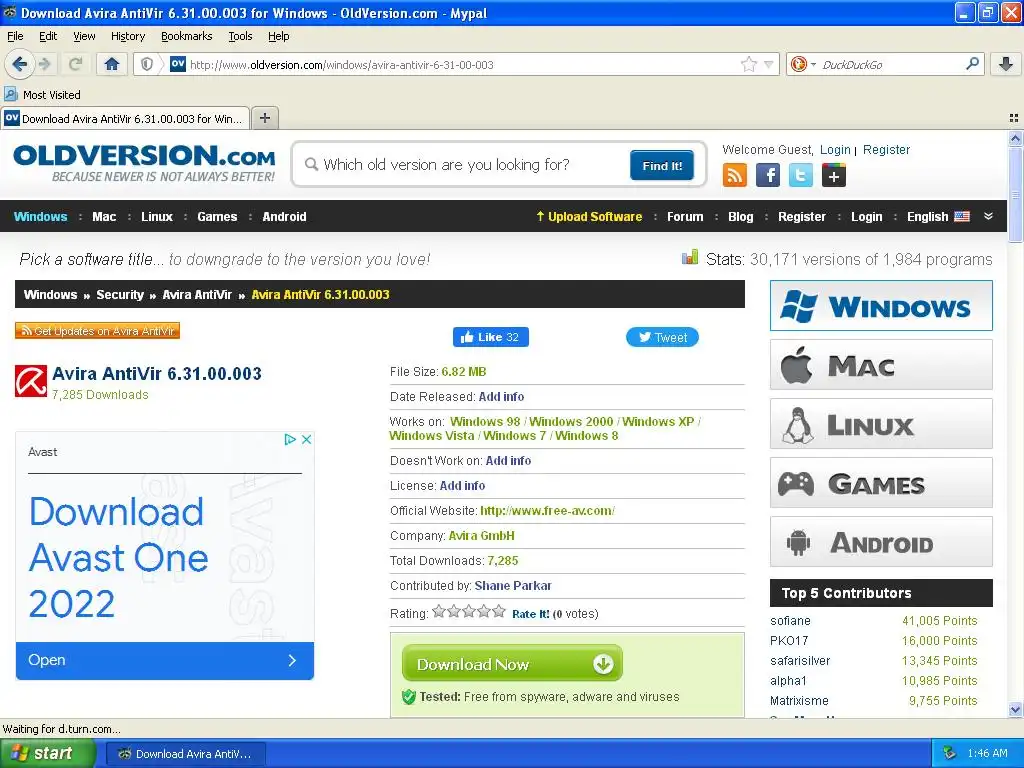Click the Security breadcrumb
Image resolution: width=1024 pixels, height=768 pixels.
coord(120,295)
